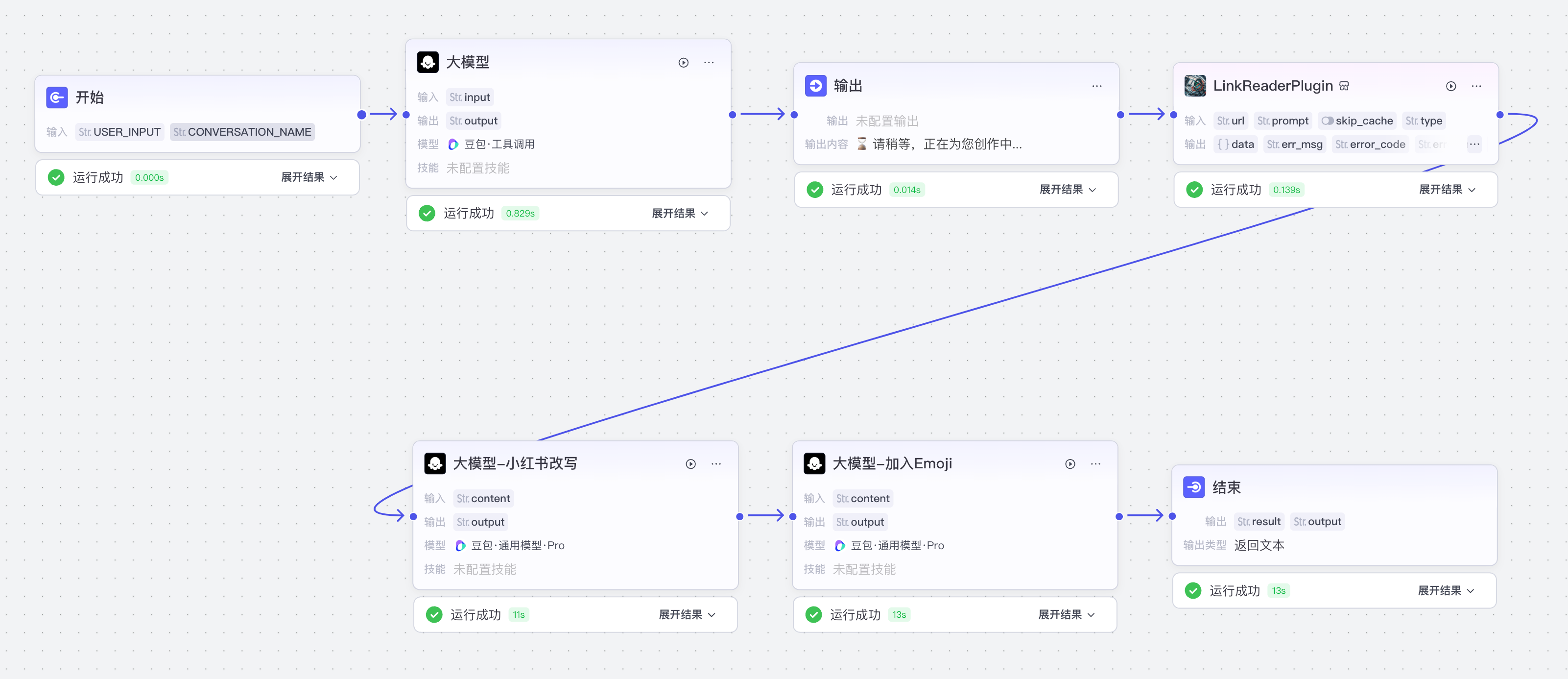This screenshot has height=679, width=1568.
Task: Click the 输出 node output icon
Action: (x=816, y=85)
